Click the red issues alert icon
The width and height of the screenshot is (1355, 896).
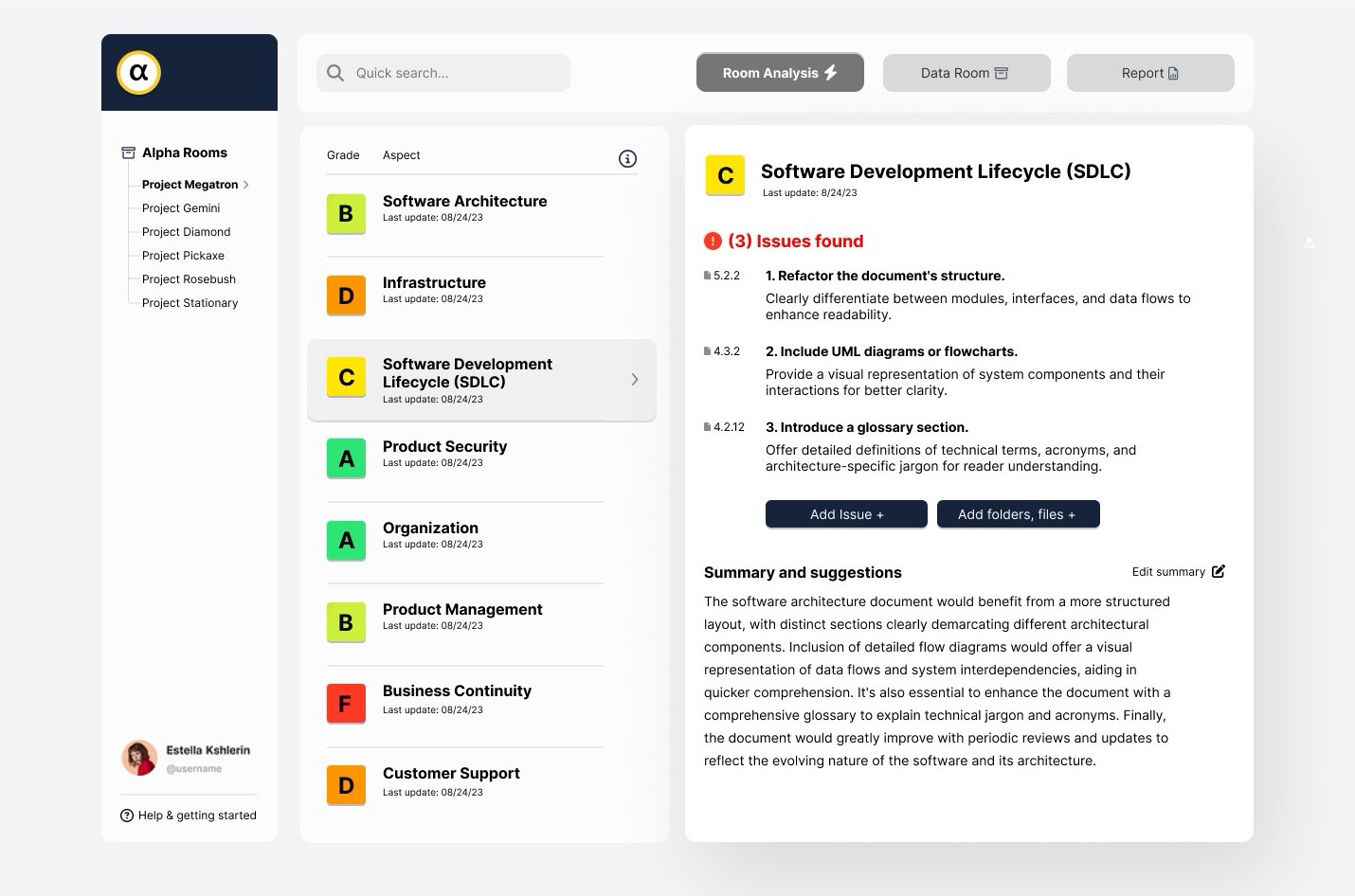point(713,242)
